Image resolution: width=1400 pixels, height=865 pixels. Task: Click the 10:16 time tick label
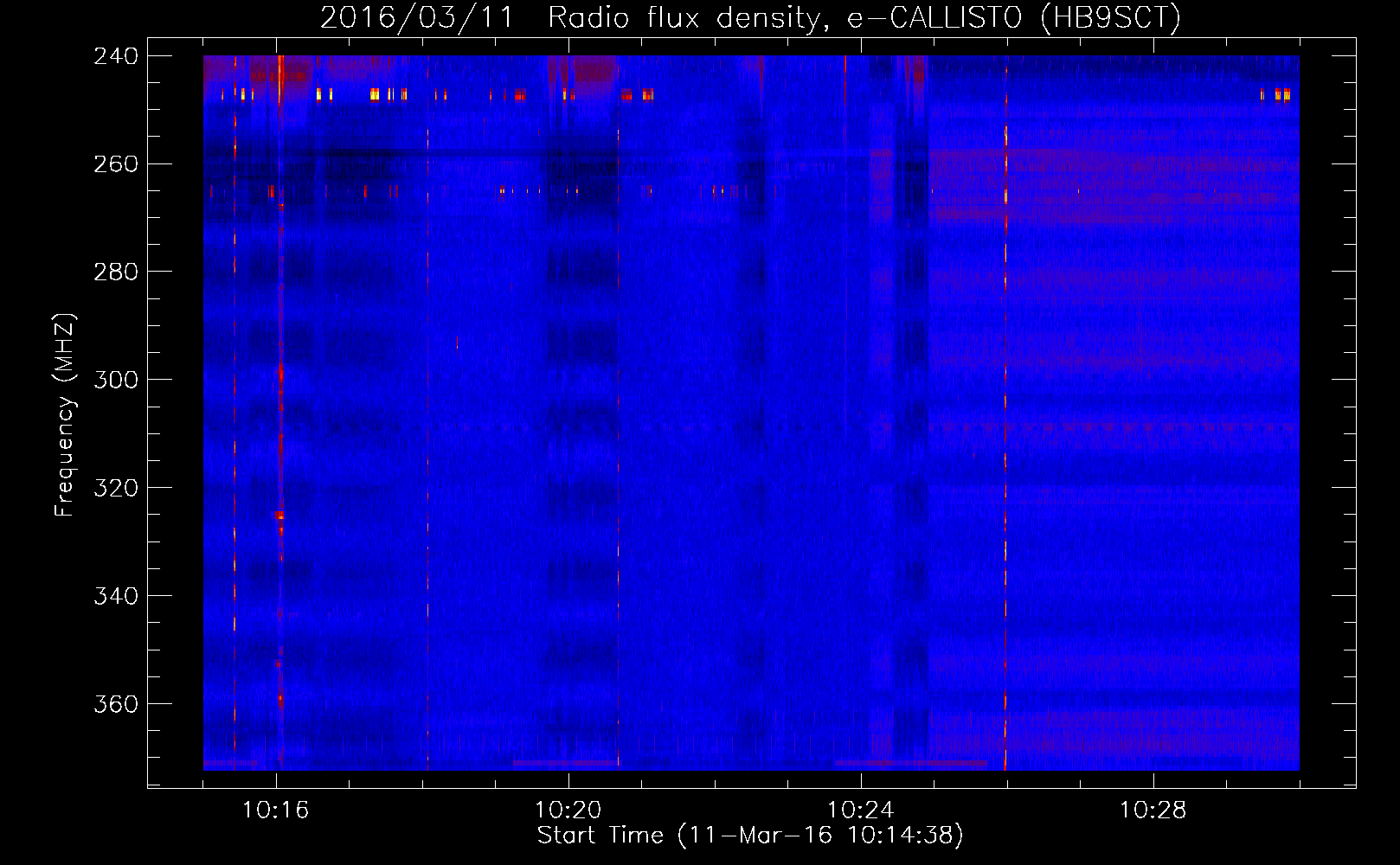pyautogui.click(x=275, y=811)
